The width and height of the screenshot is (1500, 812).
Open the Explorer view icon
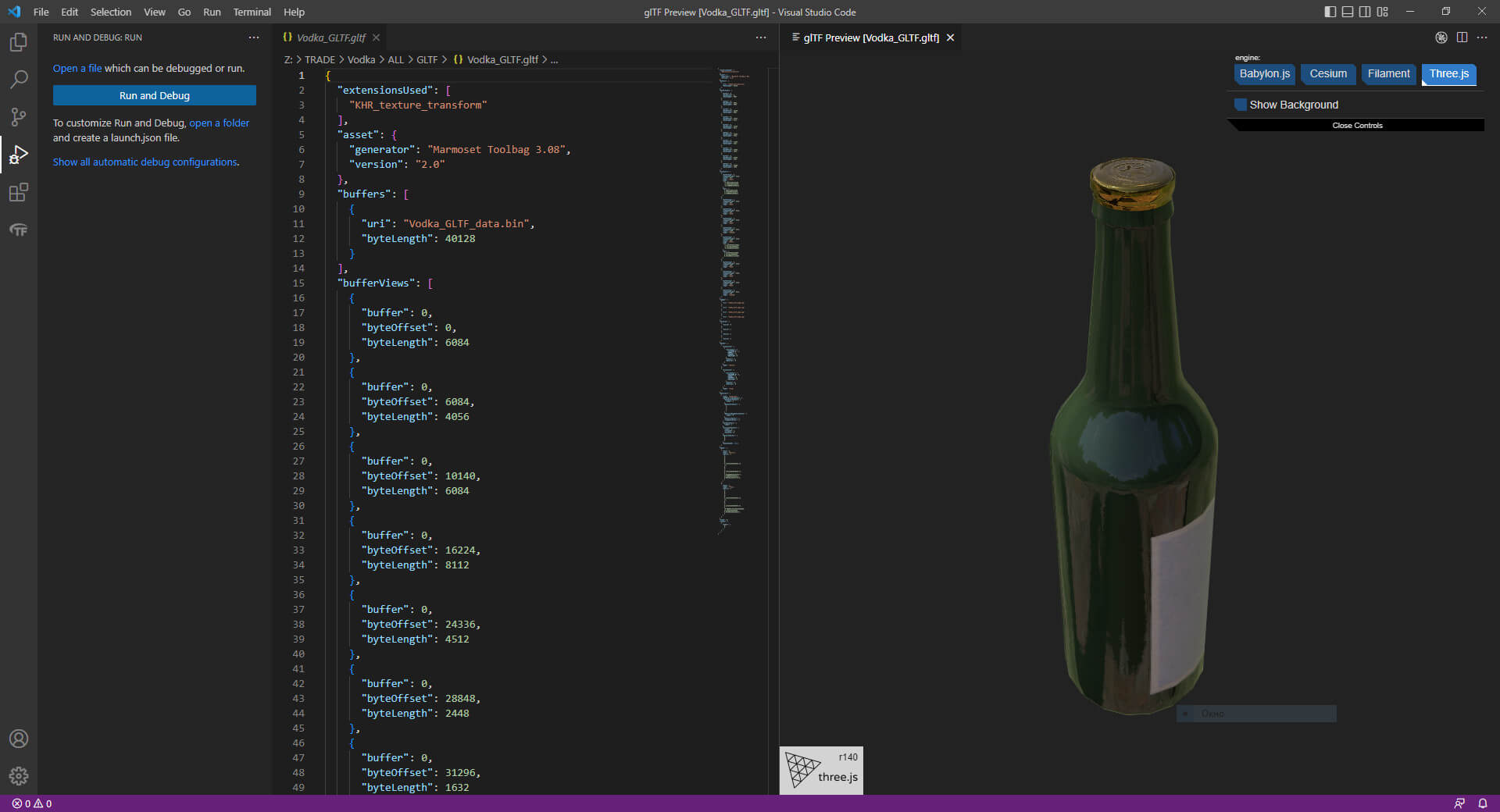19,42
